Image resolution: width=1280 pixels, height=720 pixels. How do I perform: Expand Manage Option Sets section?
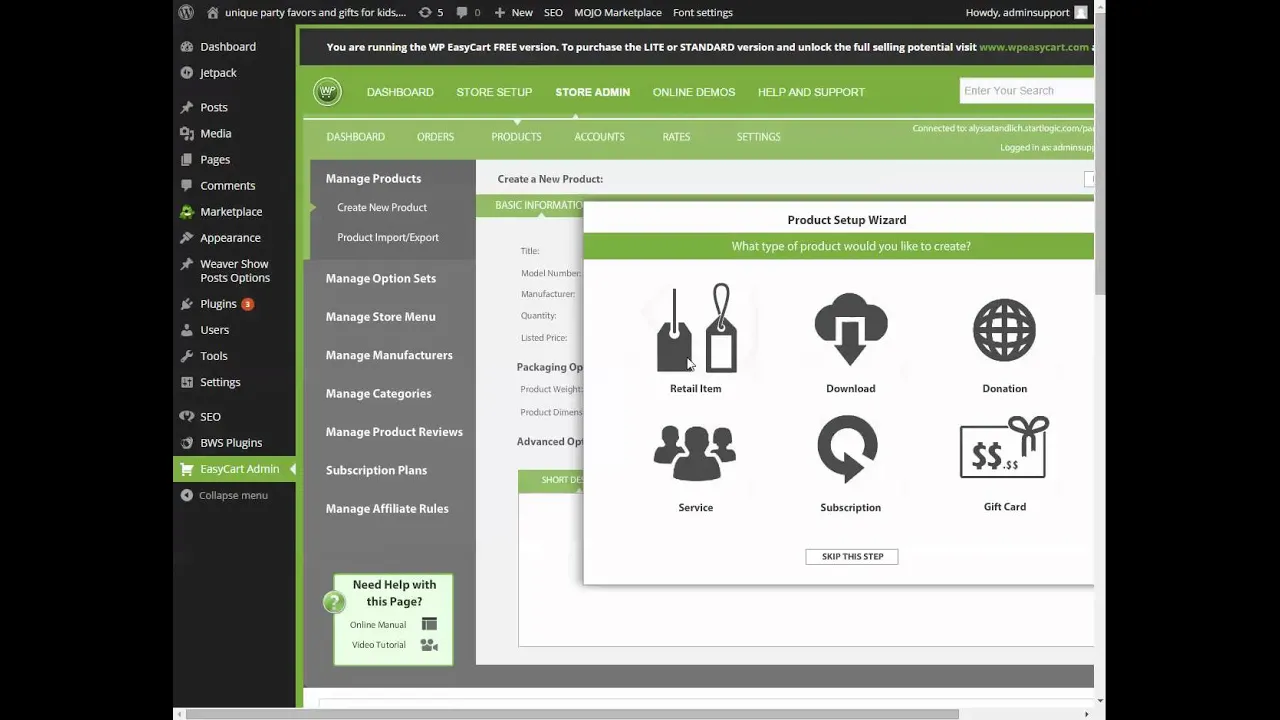pyautogui.click(x=381, y=278)
